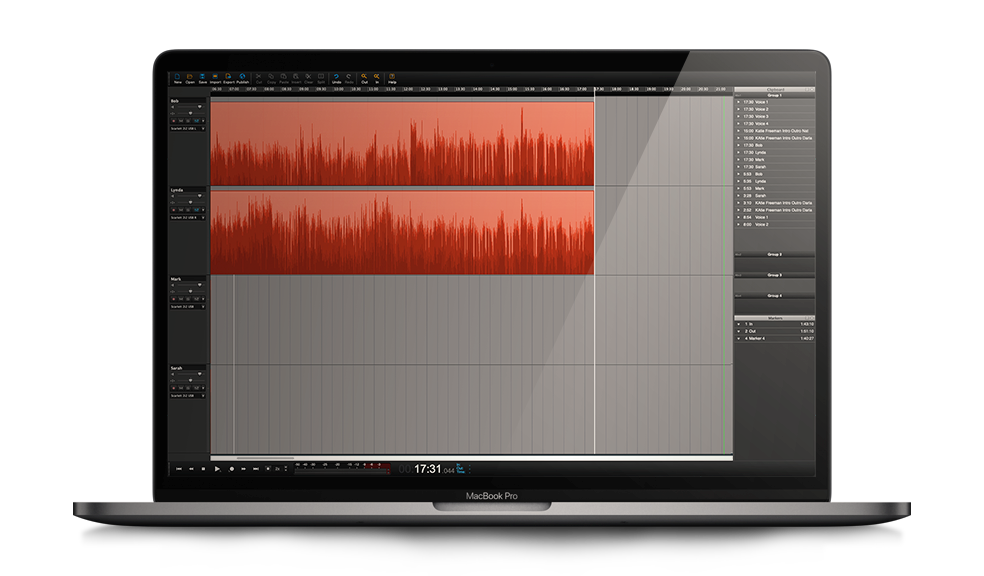Viewport: 984px width, 576px height.
Task: Start playback with the Play button
Action: pyautogui.click(x=217, y=469)
